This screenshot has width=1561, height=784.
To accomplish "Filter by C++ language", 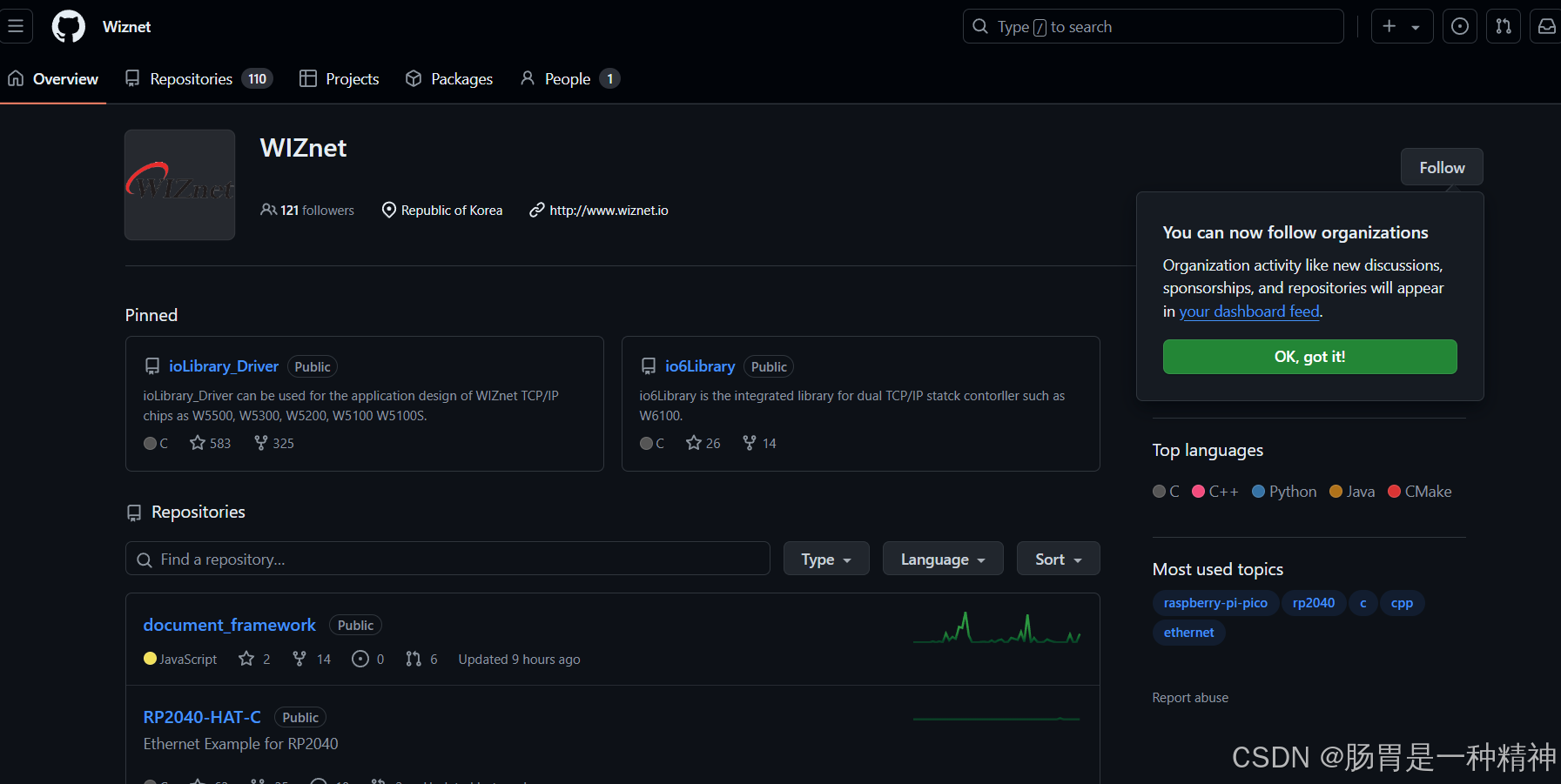I will pos(1214,492).
